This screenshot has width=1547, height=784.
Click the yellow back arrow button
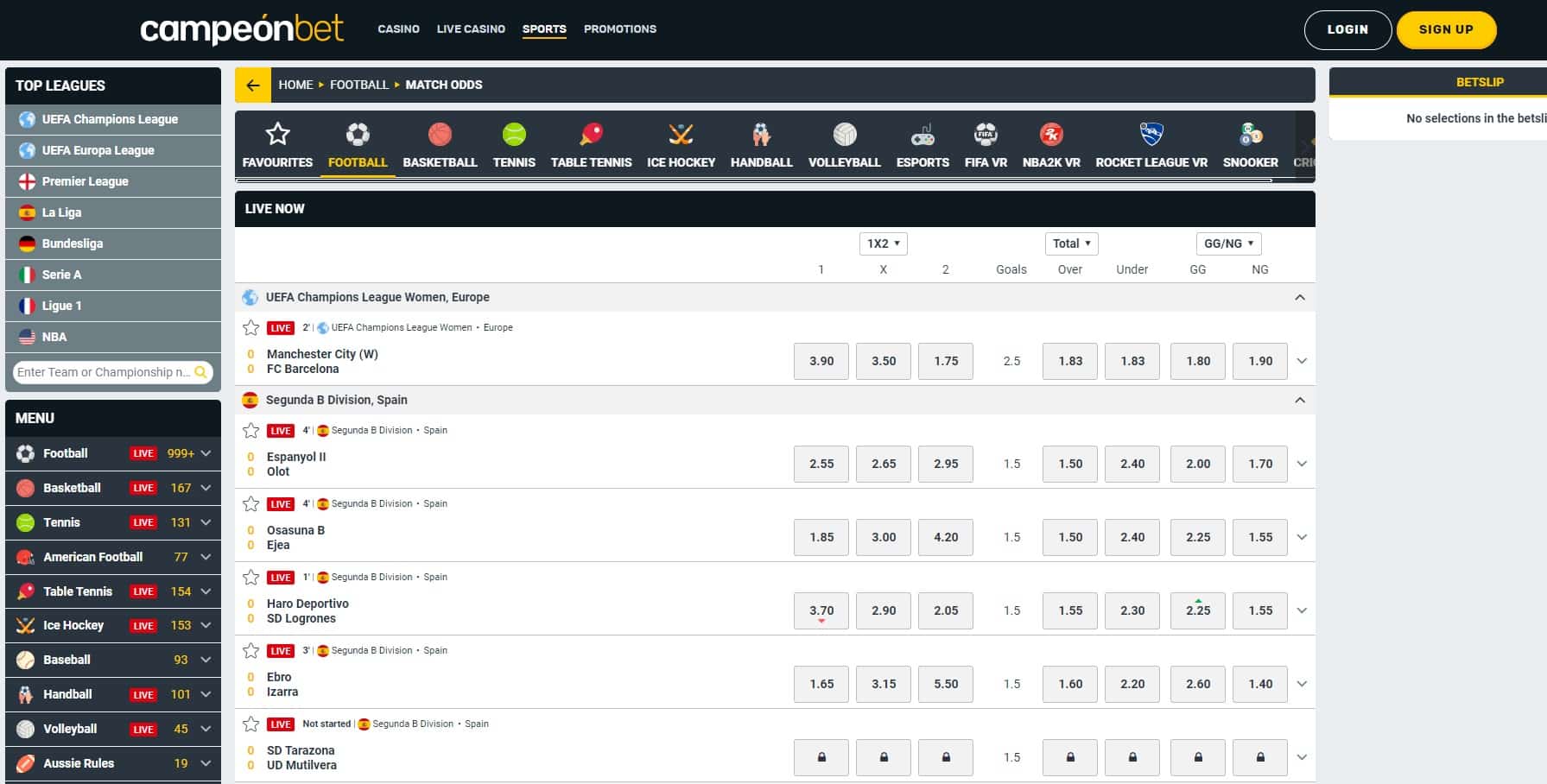253,85
